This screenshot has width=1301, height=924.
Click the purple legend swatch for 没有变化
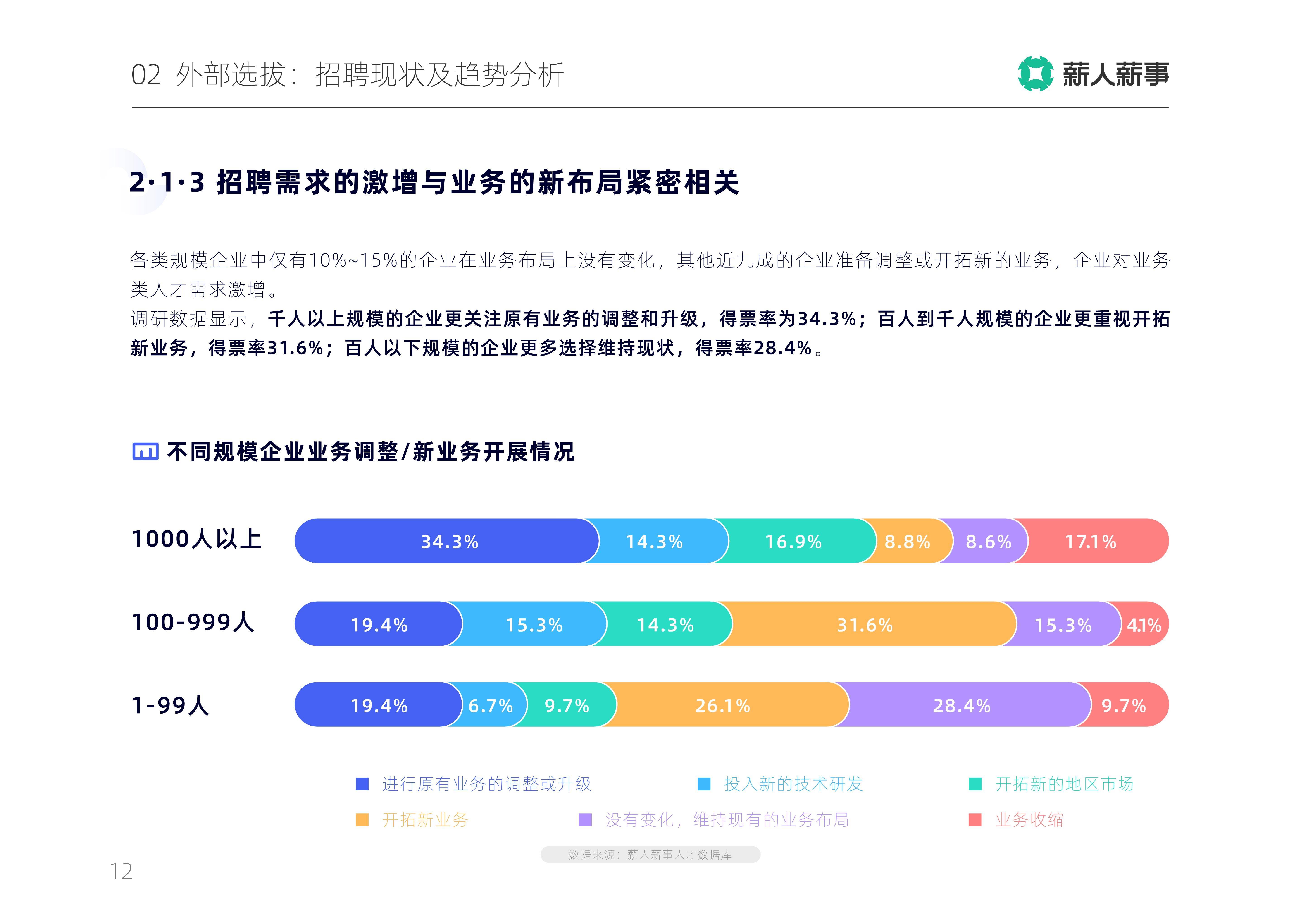point(585,820)
